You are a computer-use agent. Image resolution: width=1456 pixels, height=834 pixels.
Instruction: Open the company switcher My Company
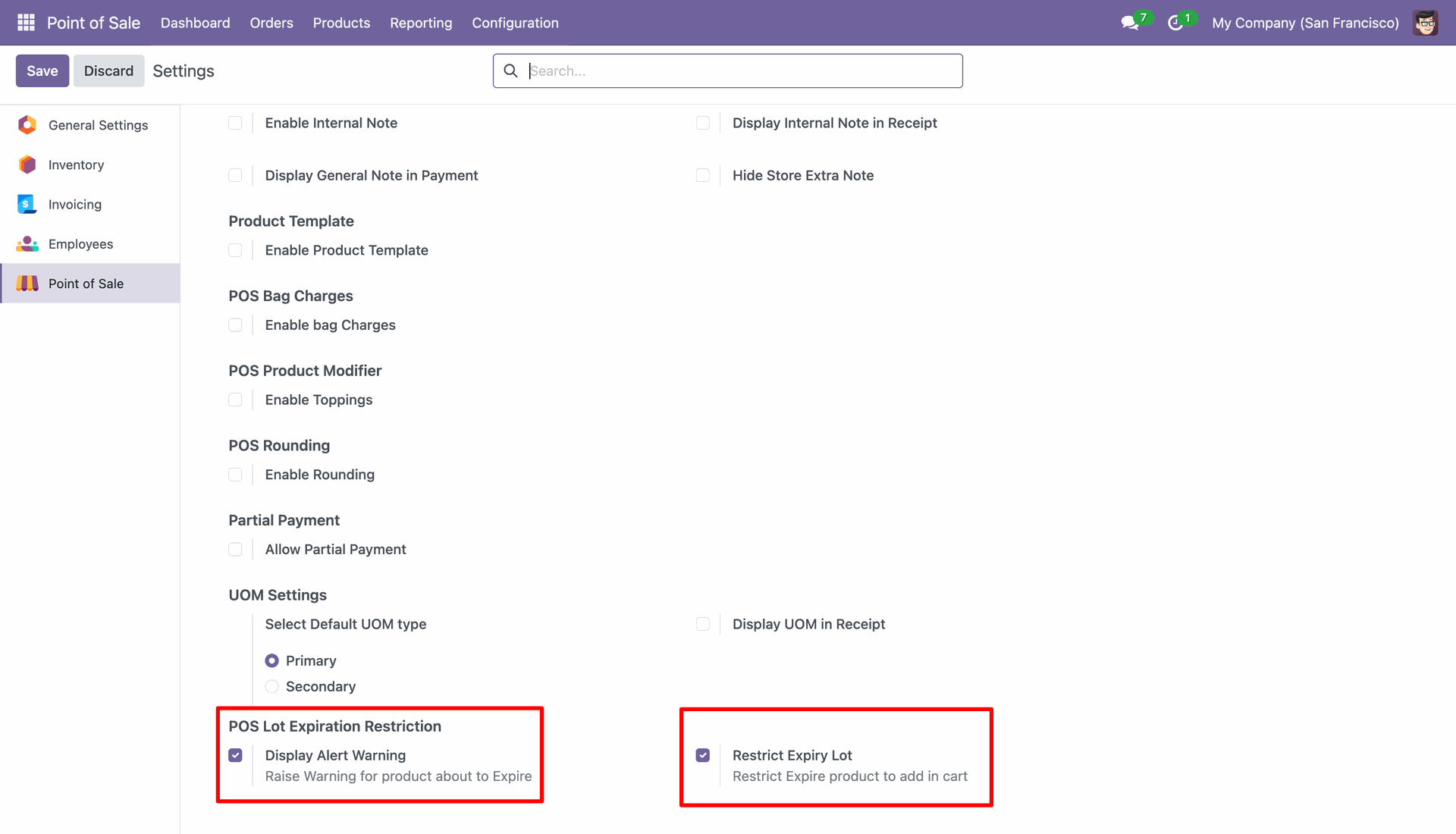click(x=1305, y=23)
